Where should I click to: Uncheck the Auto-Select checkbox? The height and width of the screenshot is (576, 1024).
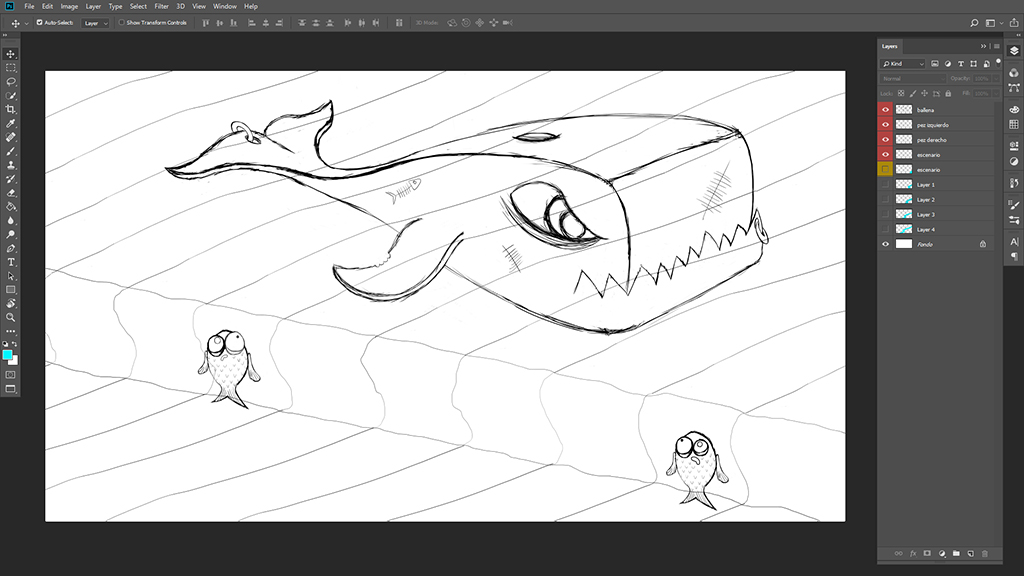point(40,22)
